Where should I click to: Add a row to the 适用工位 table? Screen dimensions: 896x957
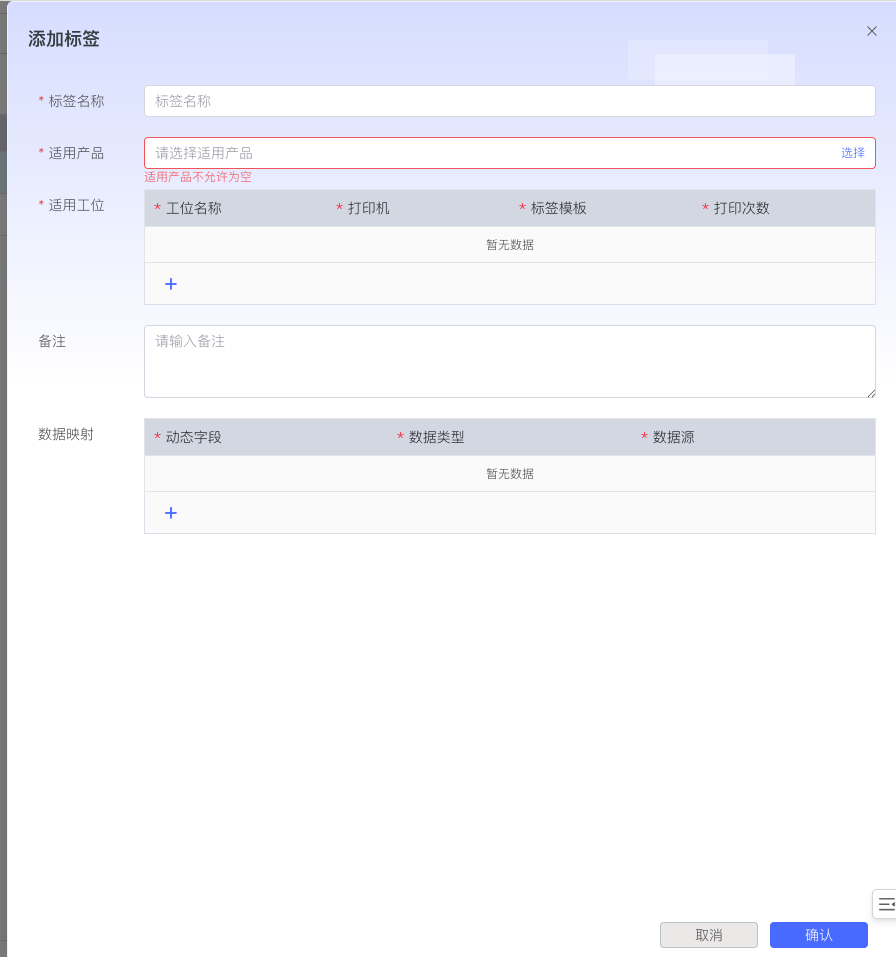171,284
